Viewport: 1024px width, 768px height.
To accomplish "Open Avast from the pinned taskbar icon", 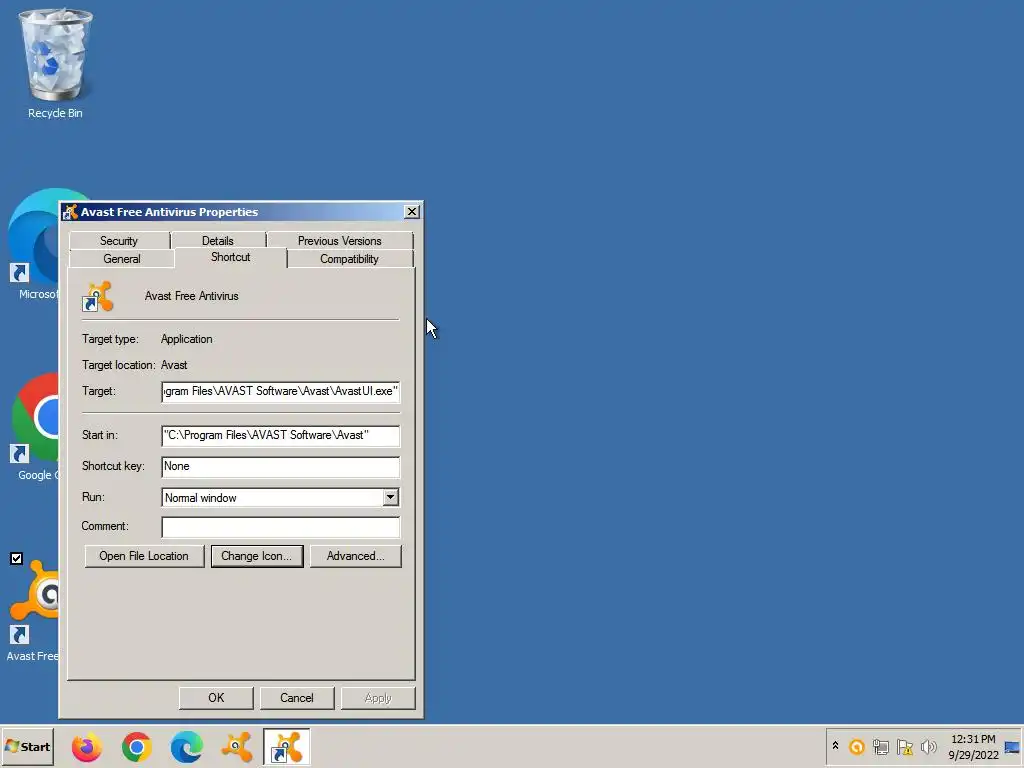I will point(236,747).
